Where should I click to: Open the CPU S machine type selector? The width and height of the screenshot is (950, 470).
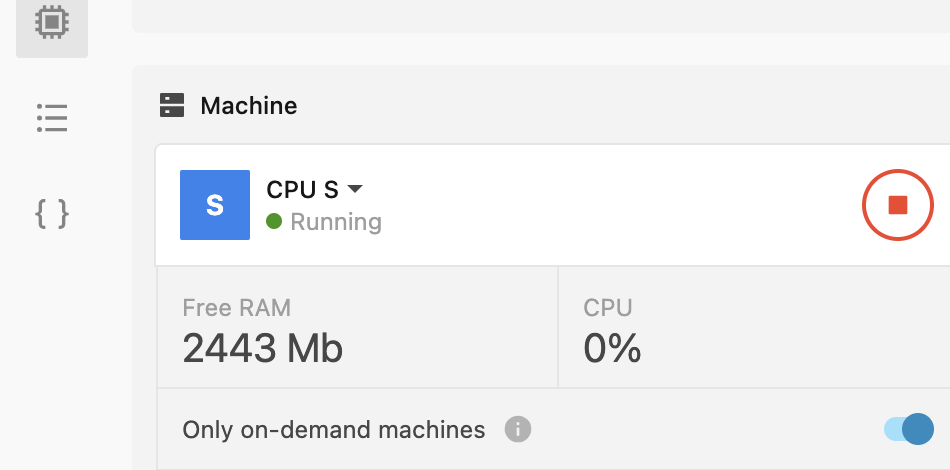[x=303, y=189]
